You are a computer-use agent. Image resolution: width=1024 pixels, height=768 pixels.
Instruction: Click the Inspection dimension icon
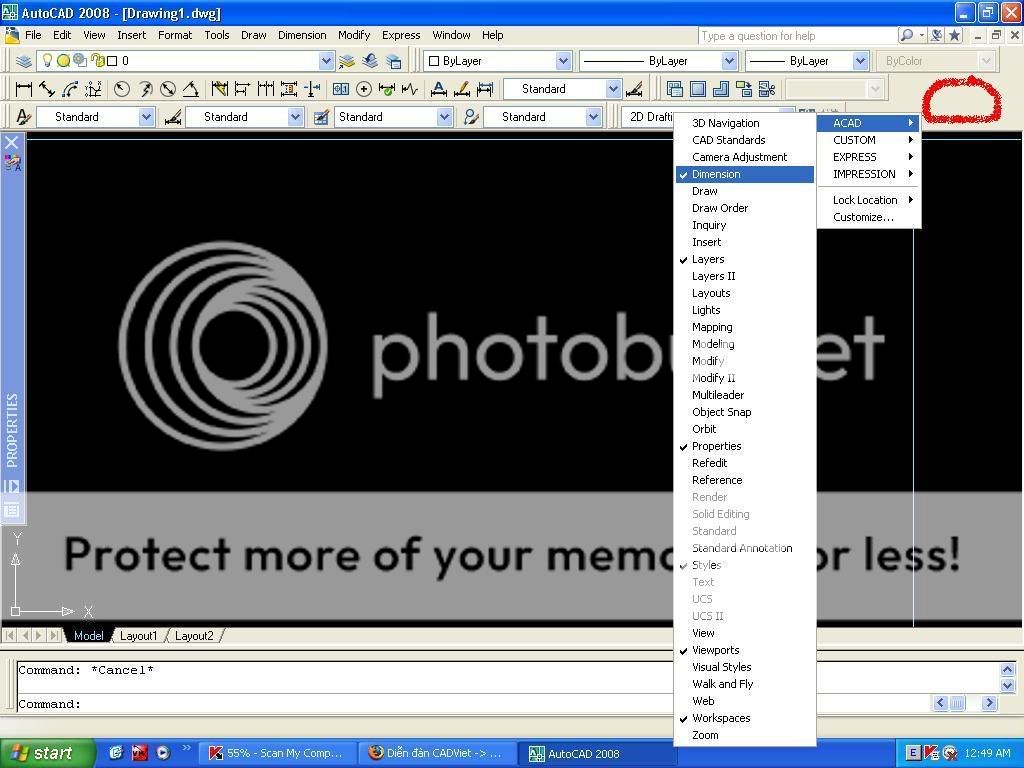click(x=387, y=89)
